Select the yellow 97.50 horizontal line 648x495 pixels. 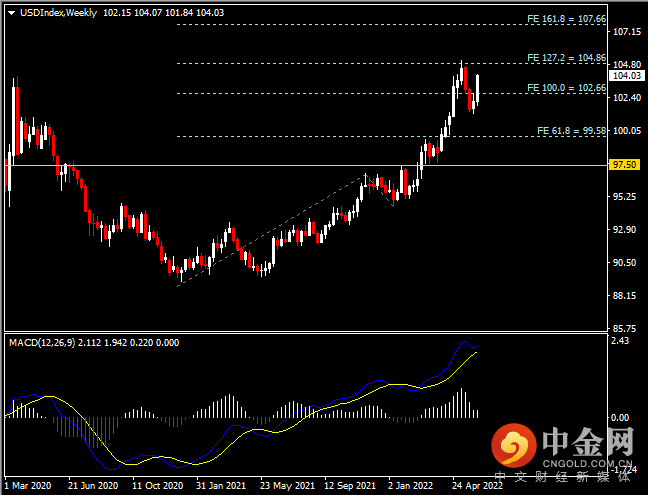click(306, 165)
